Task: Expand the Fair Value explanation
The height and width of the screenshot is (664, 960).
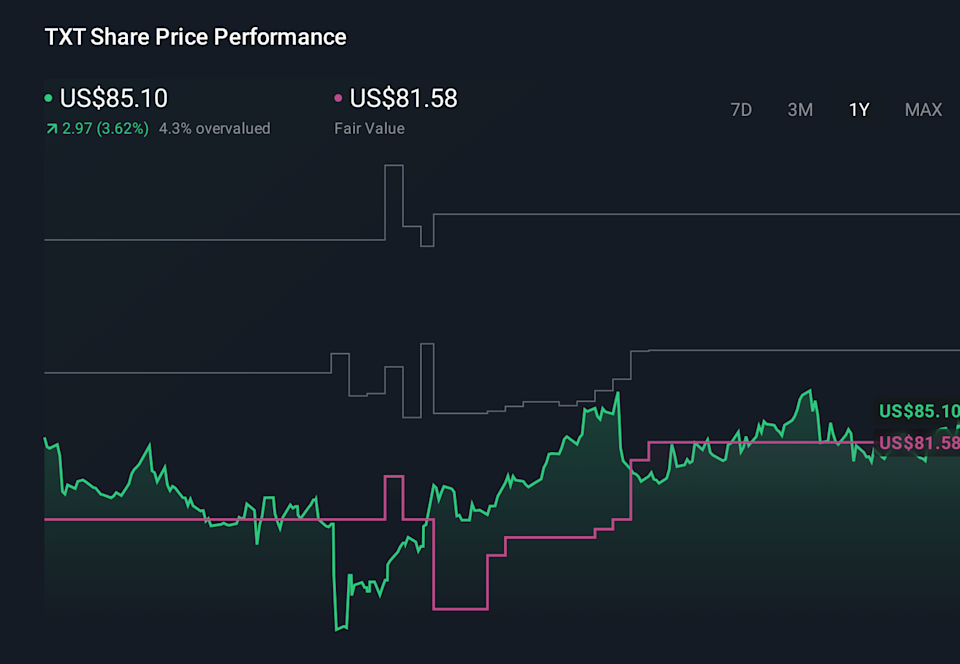Action: (x=369, y=128)
